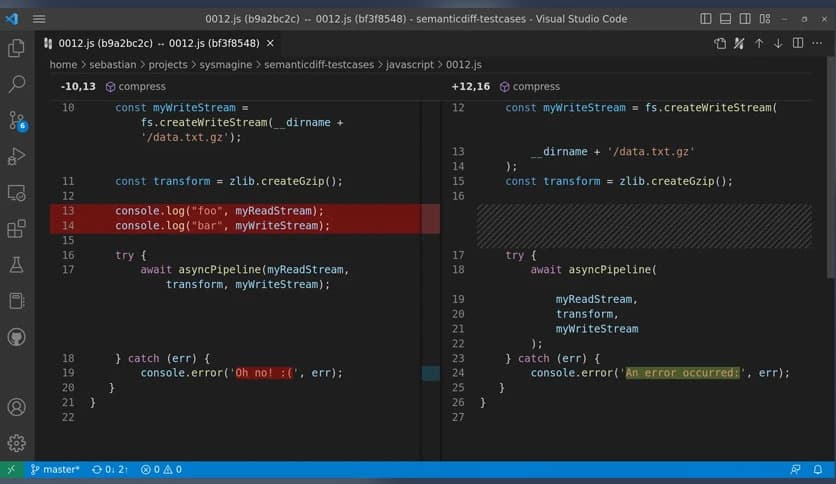Open the editor More Actions ellipsis menu
836x484 pixels.
pos(817,43)
